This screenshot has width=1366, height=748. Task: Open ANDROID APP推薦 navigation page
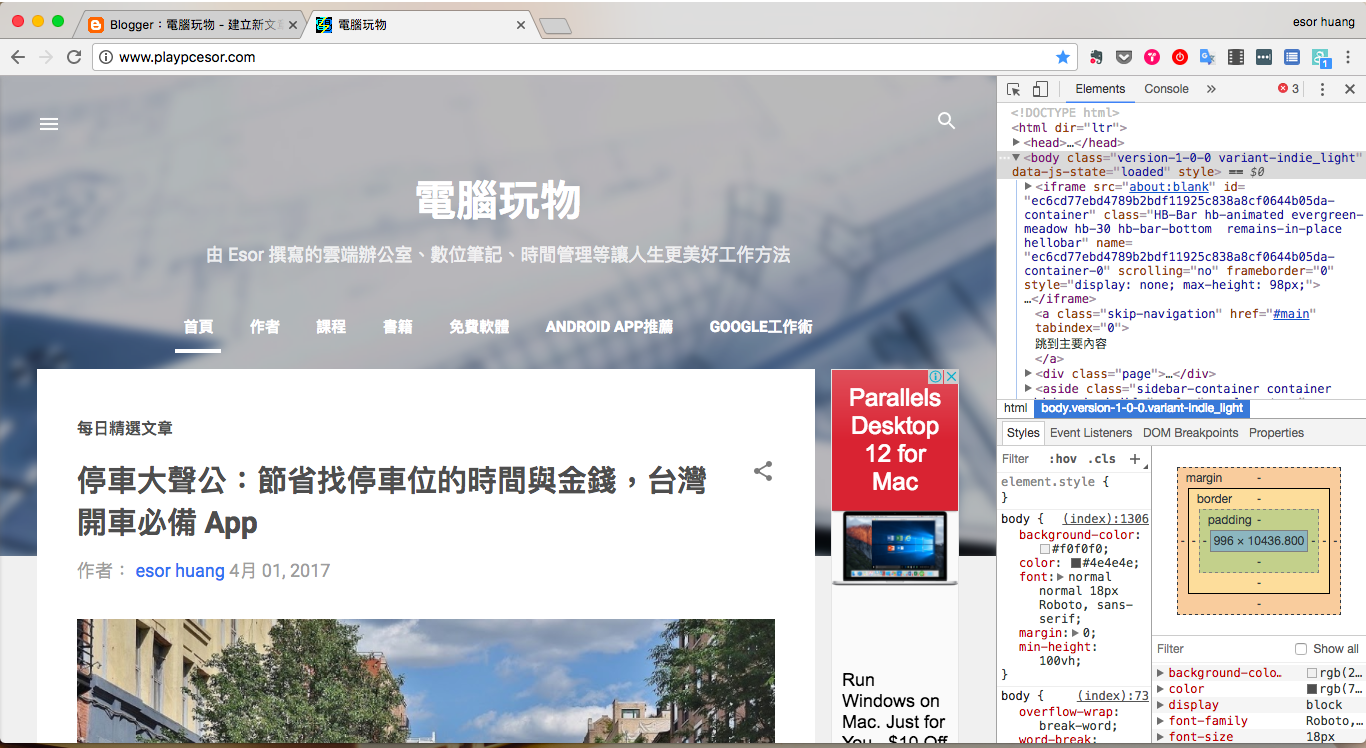point(609,327)
